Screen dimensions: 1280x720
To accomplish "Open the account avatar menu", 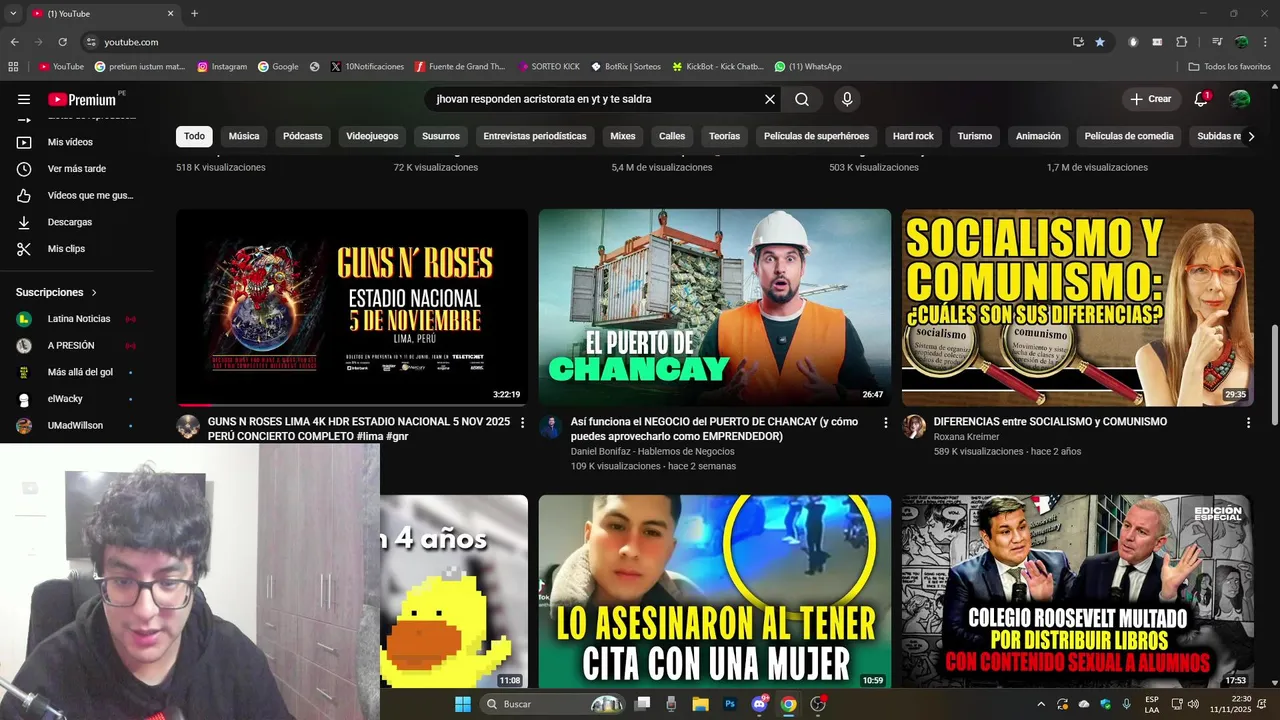I will coord(1239,99).
